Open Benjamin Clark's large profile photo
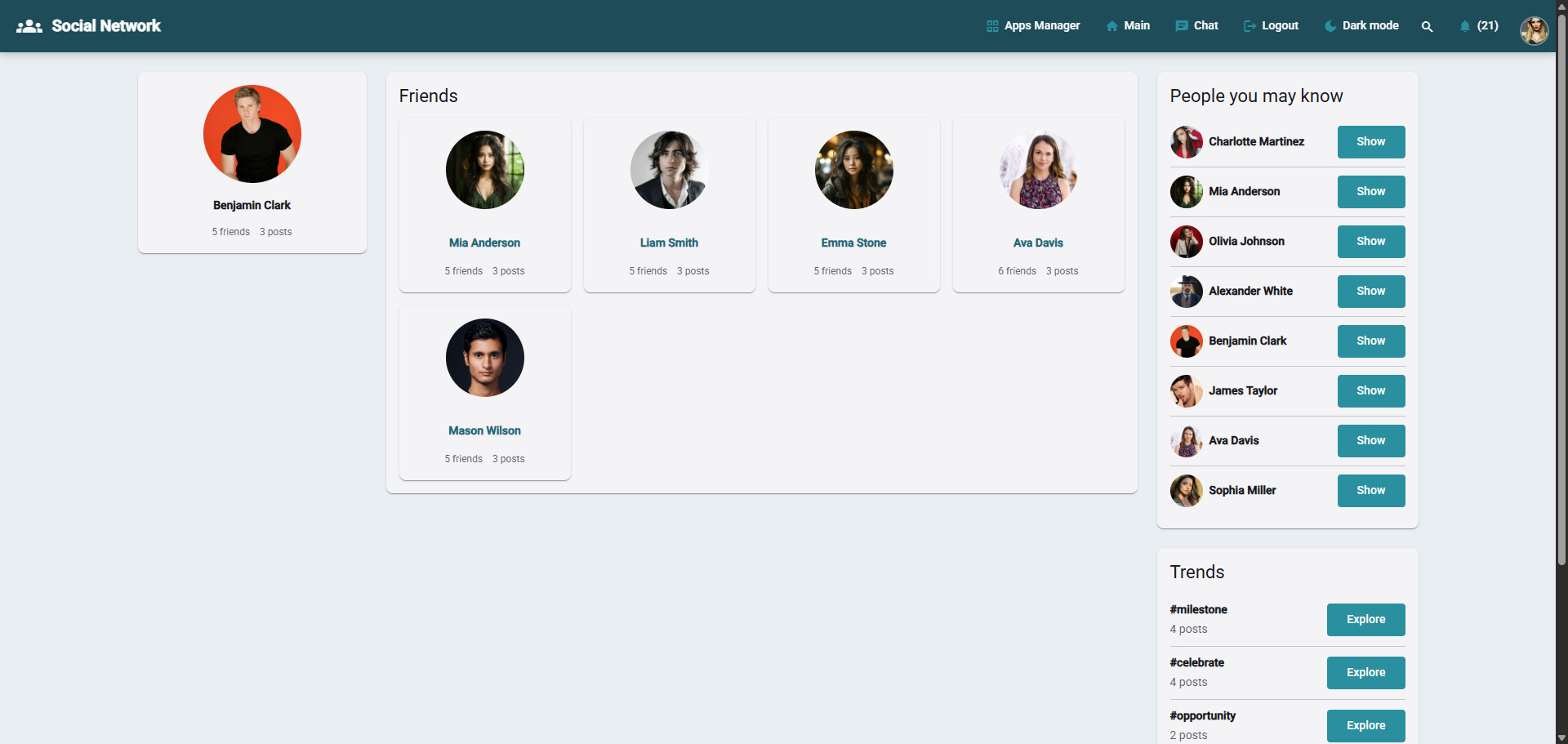The image size is (1568, 744). click(x=252, y=134)
